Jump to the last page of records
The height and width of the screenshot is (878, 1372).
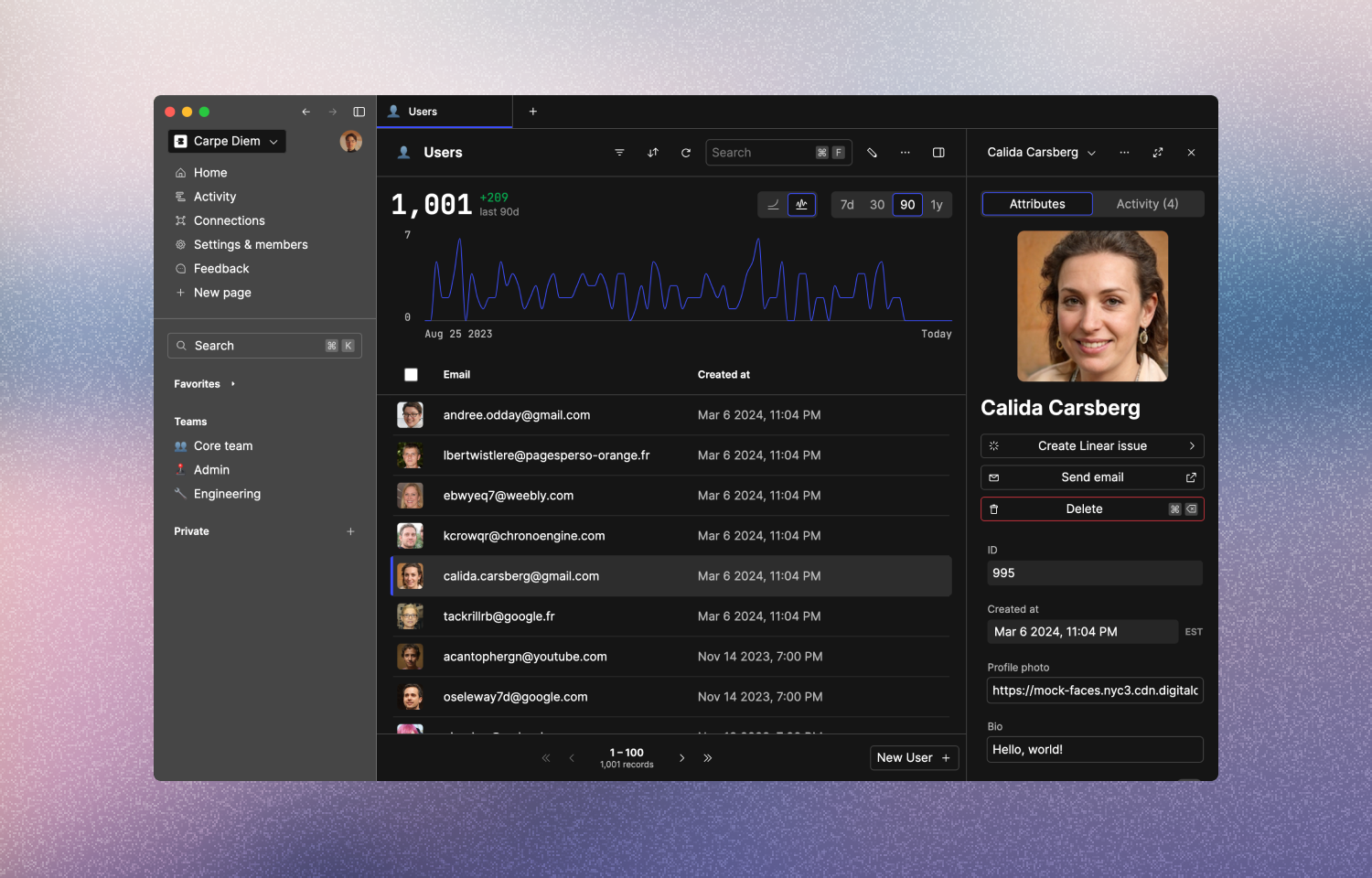point(708,758)
